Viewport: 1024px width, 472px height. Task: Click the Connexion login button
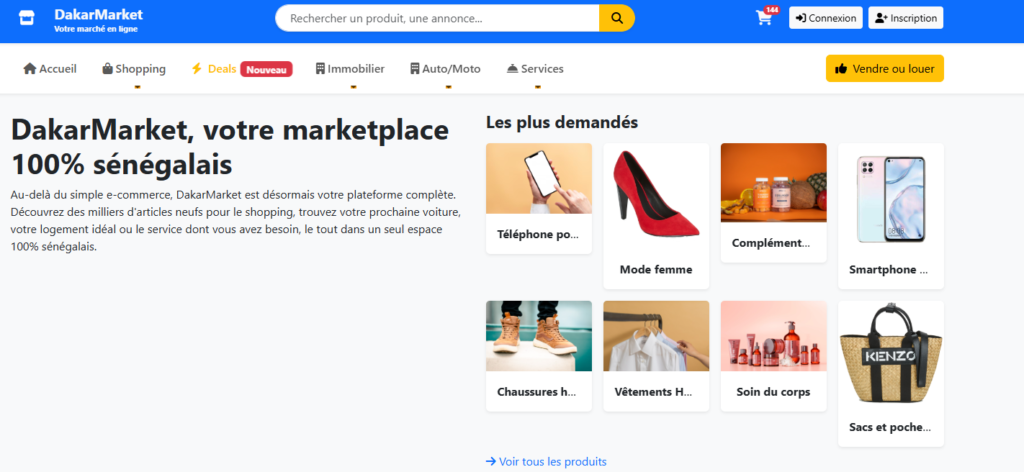tap(825, 18)
